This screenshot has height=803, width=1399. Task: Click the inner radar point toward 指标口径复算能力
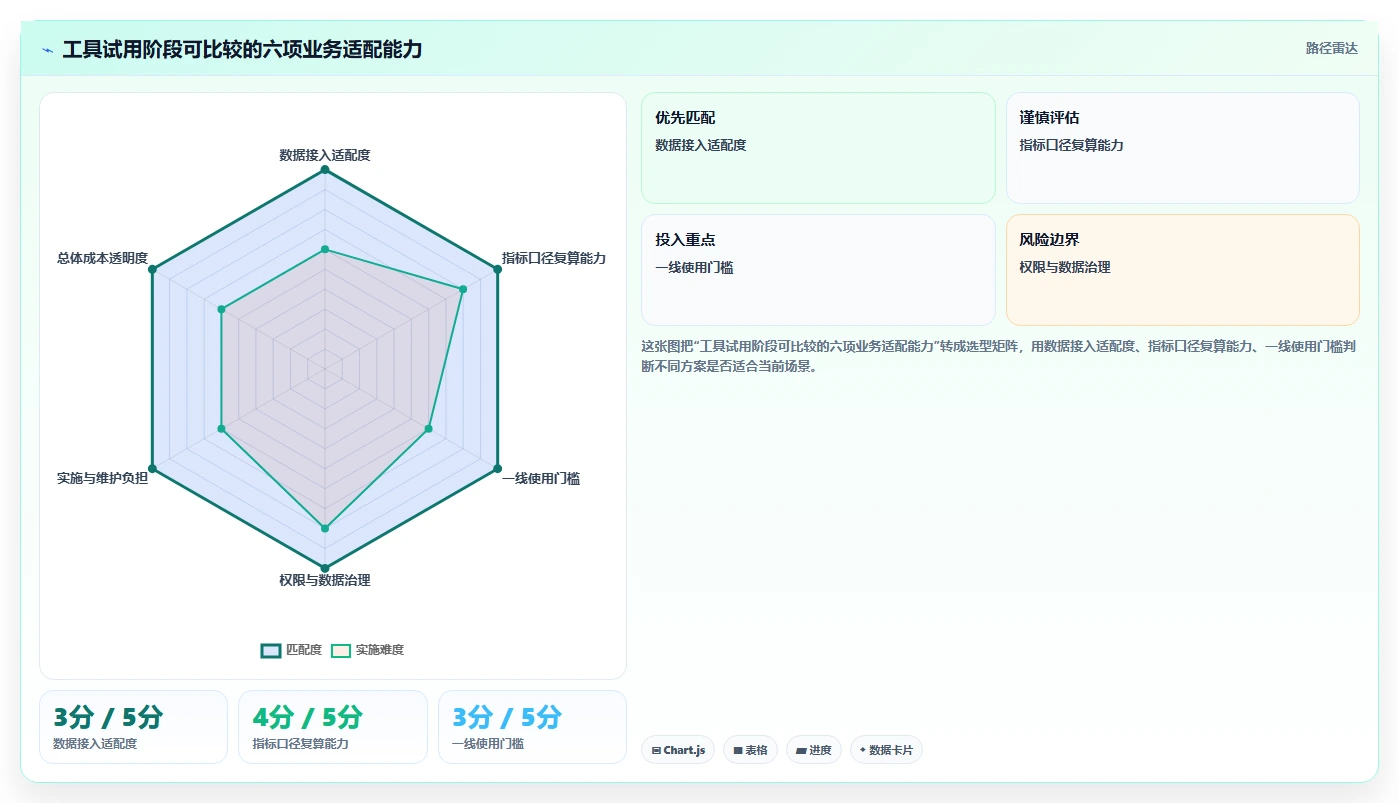(463, 290)
